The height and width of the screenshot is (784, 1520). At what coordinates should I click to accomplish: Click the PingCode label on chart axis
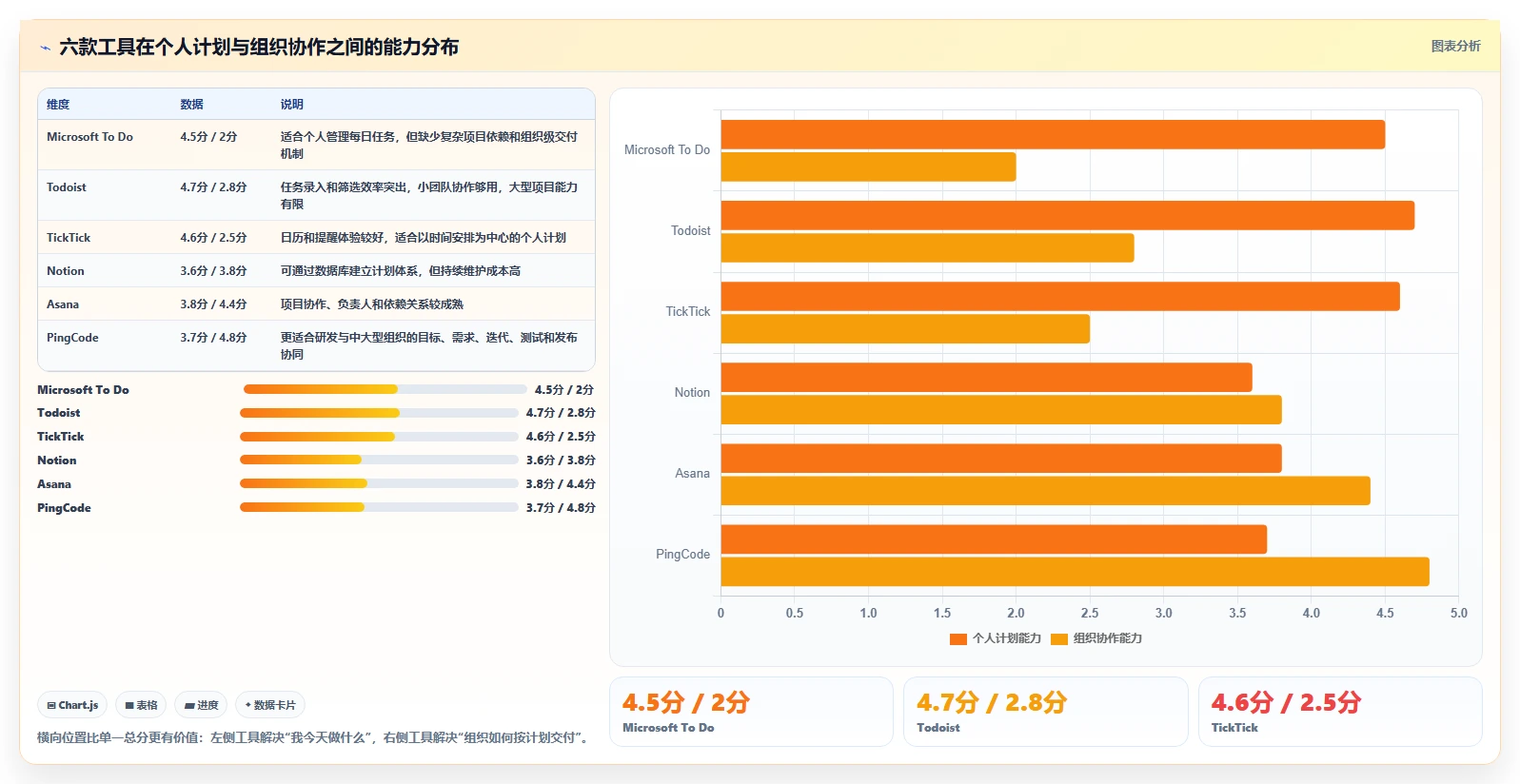682,555
